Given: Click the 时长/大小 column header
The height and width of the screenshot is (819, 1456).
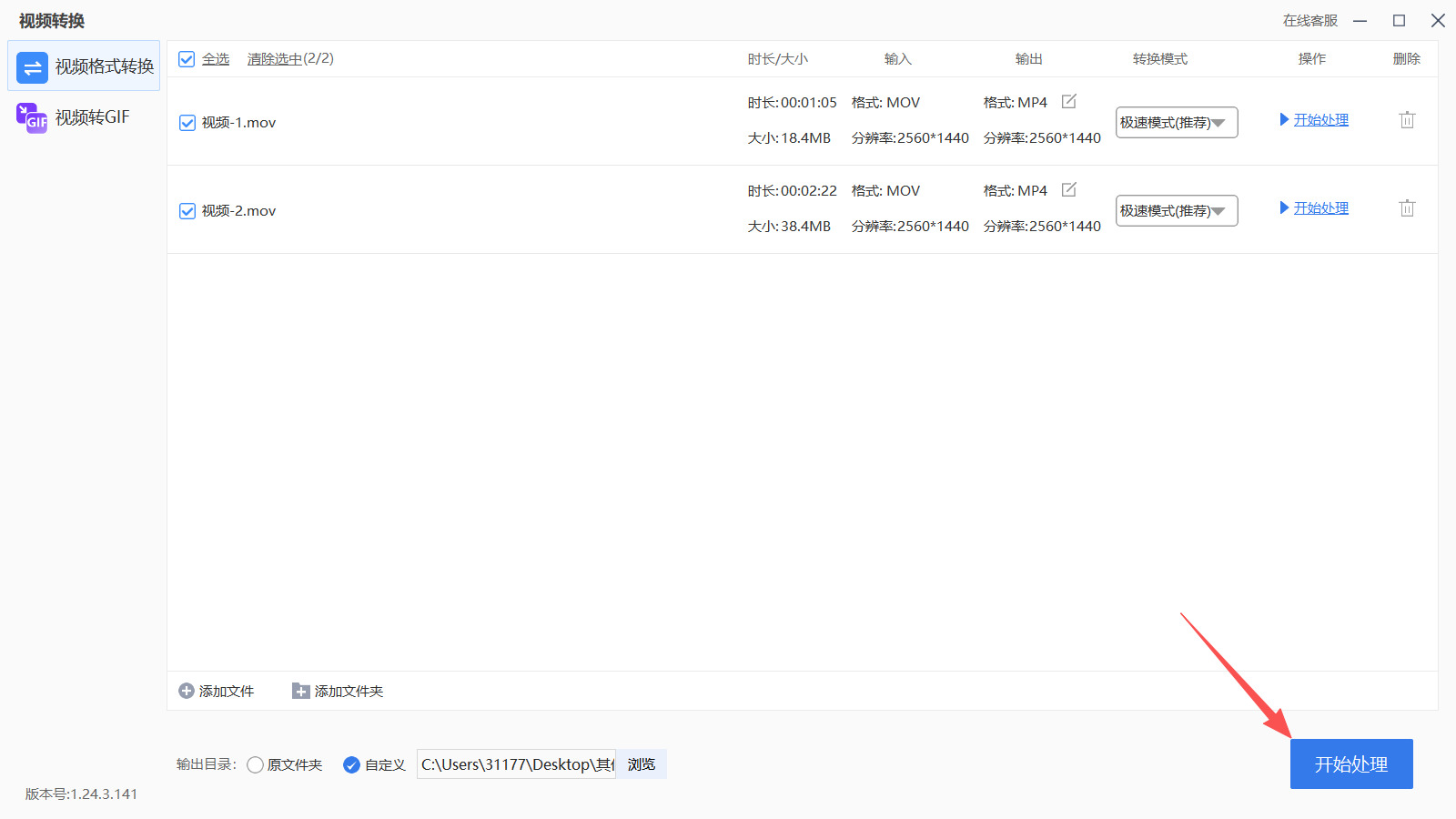Looking at the screenshot, I should pyautogui.click(x=778, y=59).
